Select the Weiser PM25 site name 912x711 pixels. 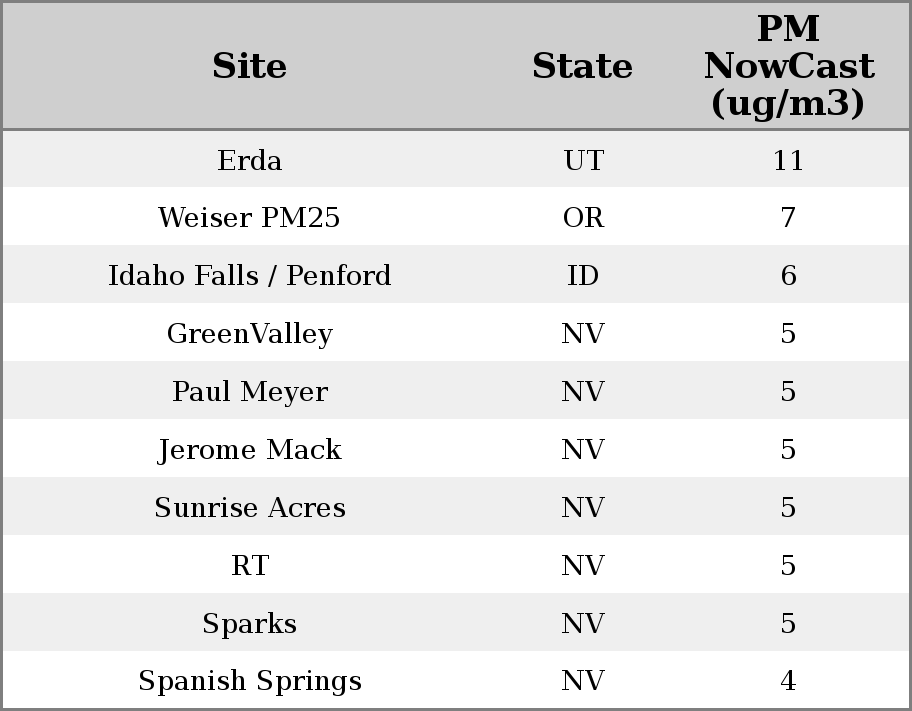[250, 218]
